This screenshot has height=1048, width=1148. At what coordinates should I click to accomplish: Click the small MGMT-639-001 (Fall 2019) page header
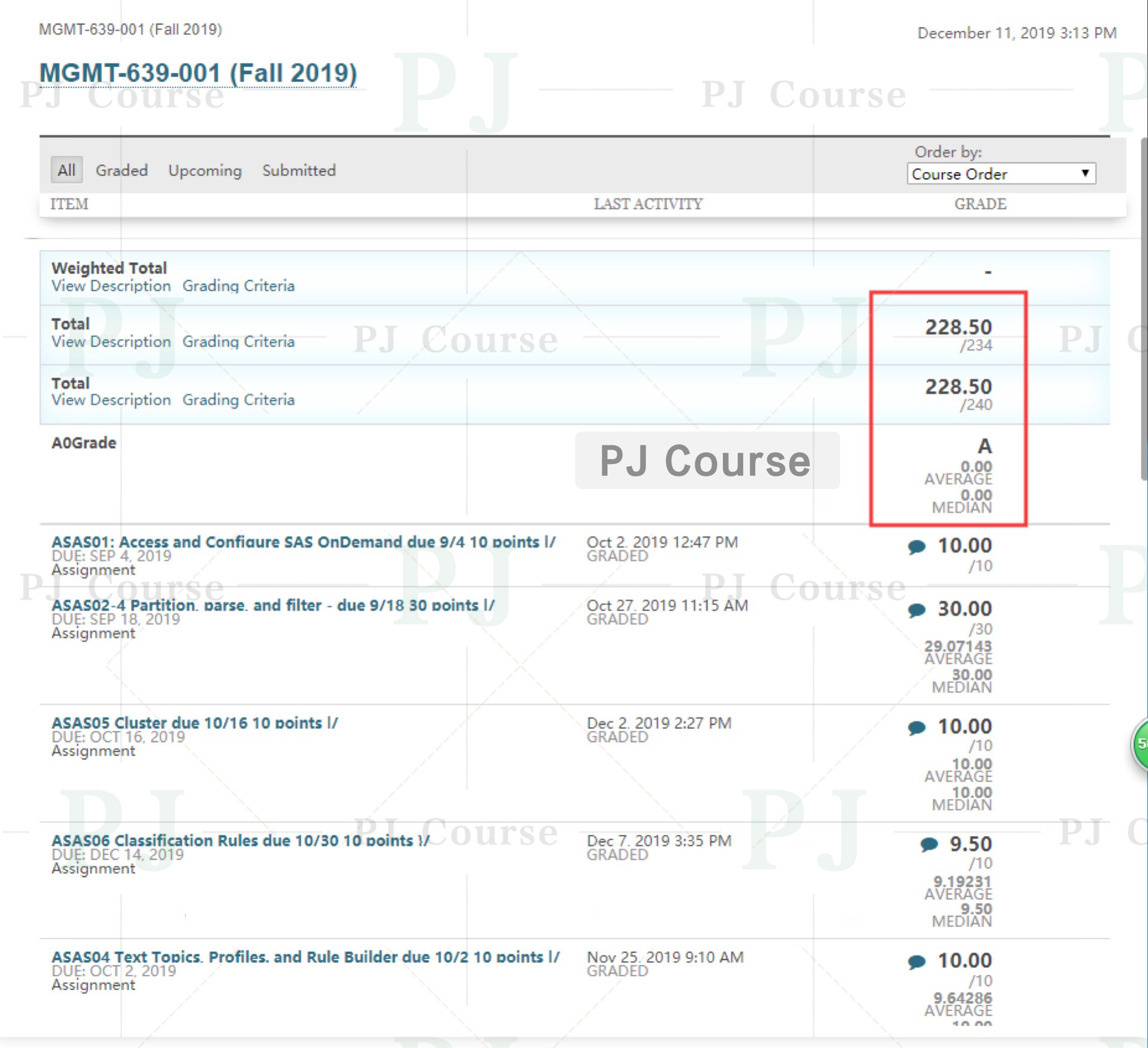tap(130, 29)
